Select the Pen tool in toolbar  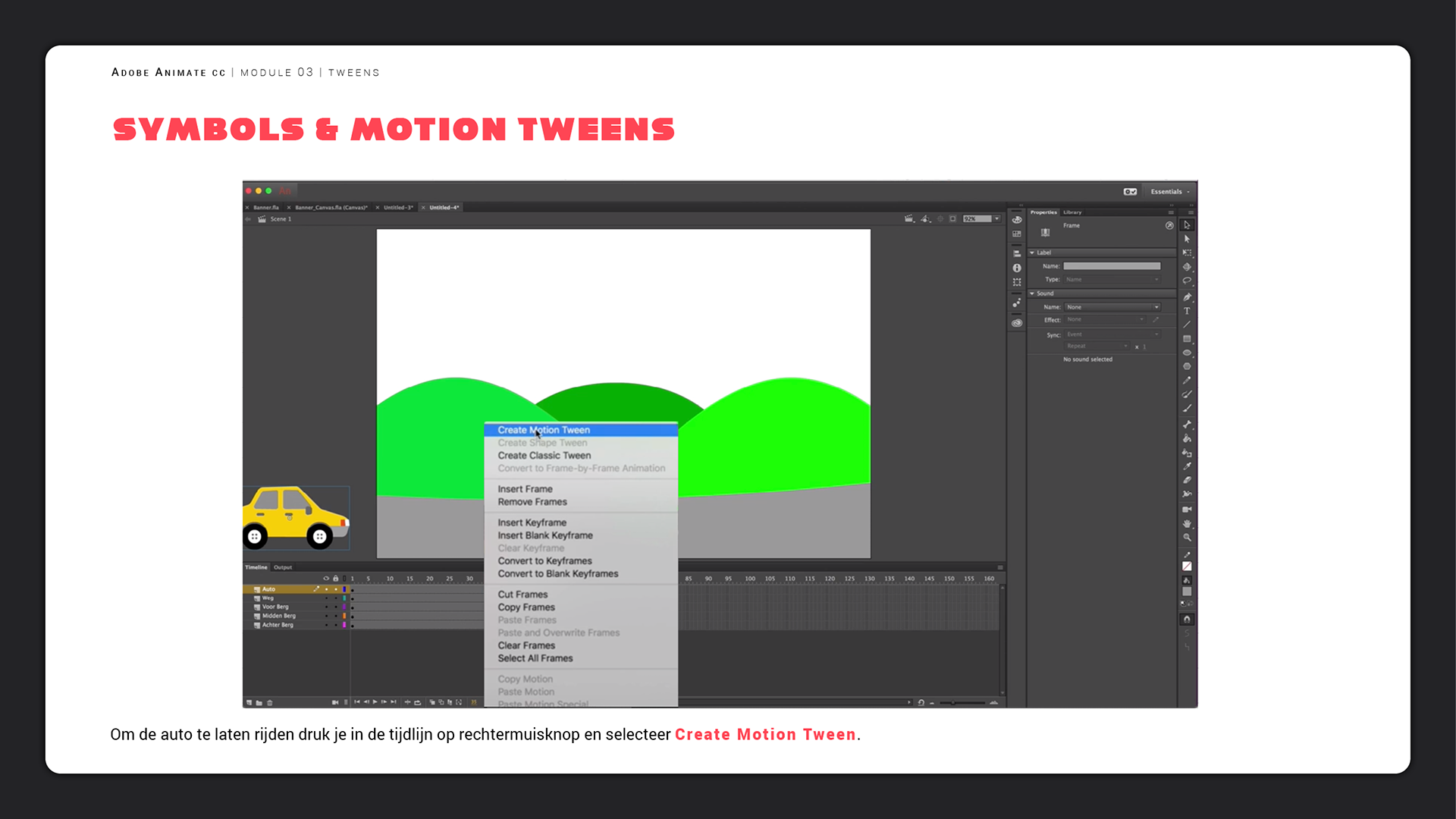tap(1187, 297)
